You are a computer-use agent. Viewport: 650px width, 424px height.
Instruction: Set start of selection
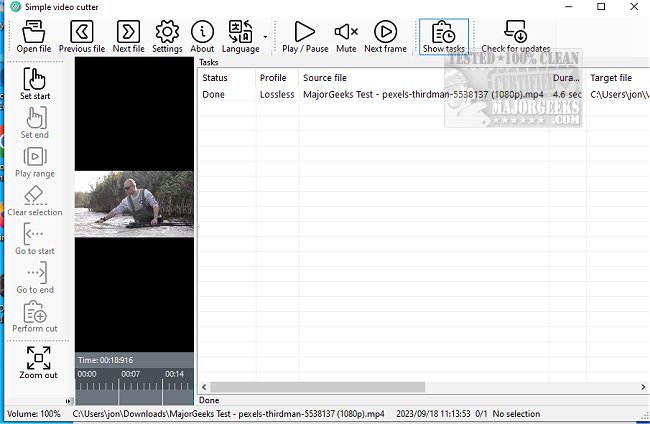pos(35,83)
